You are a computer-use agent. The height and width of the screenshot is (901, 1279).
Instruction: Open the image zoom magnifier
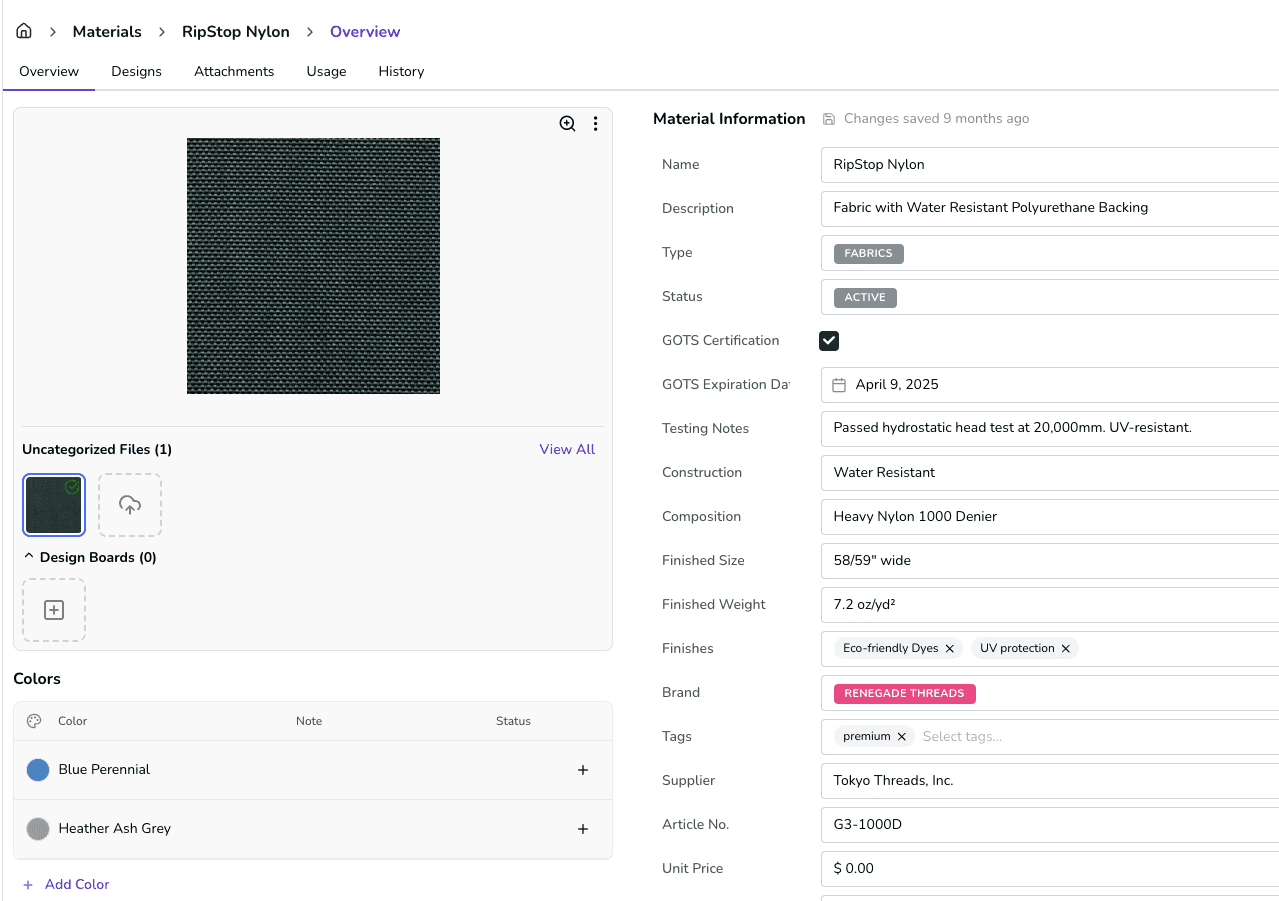point(567,123)
